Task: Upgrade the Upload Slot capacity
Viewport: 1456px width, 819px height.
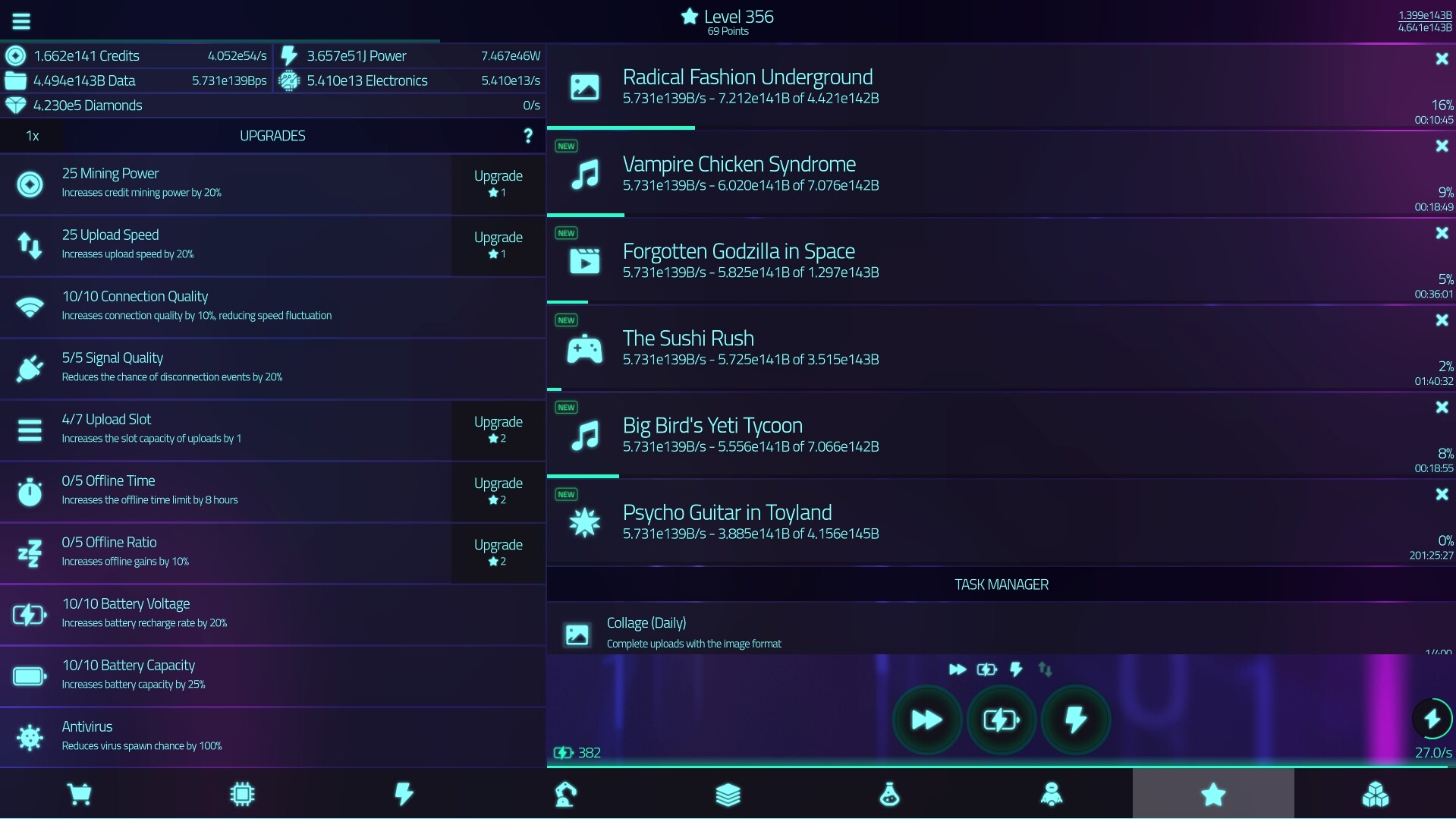Action: [498, 430]
